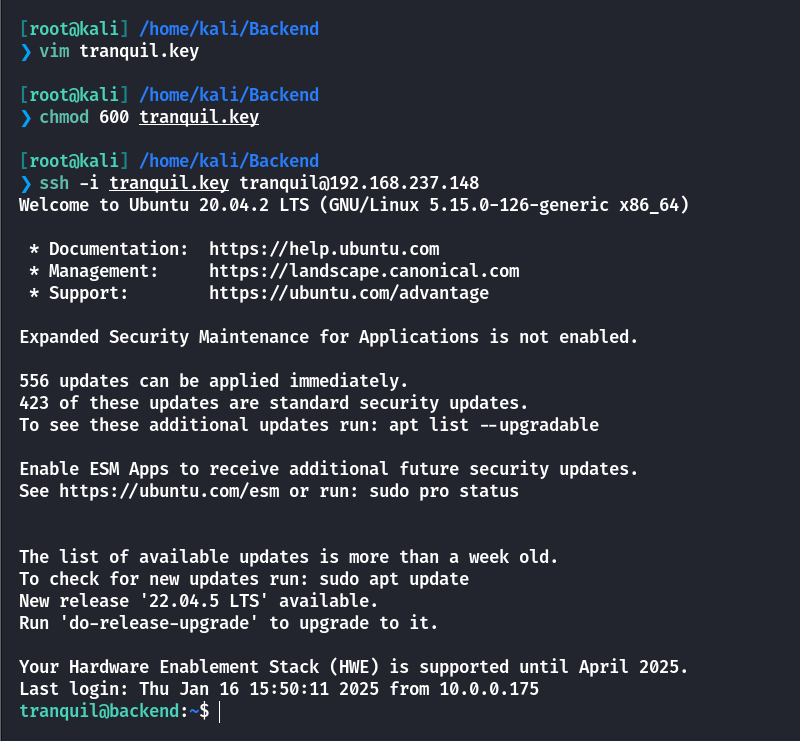Screen dimensions: 800x741
Task: Click at the terminal cursor after the dollar sign
Action: pos(219,711)
